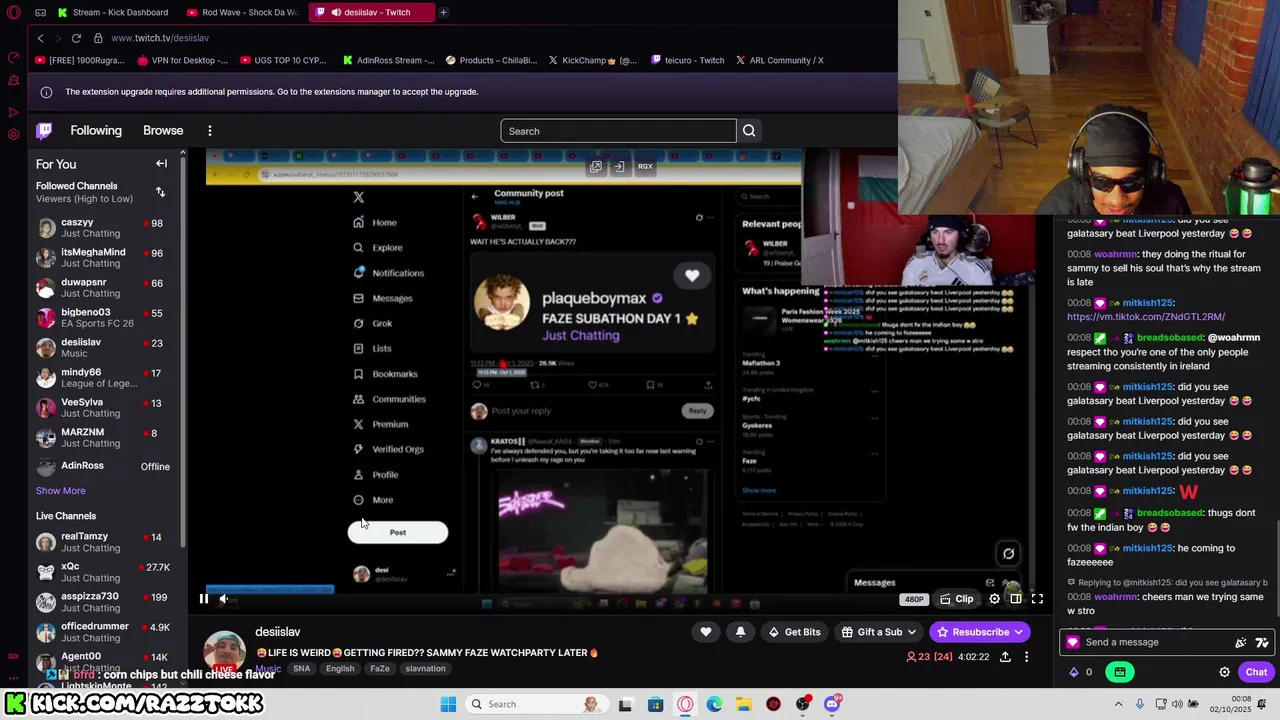This screenshot has width=1280, height=720.
Task: Expand the Resubscribe dropdown
Action: [980, 632]
